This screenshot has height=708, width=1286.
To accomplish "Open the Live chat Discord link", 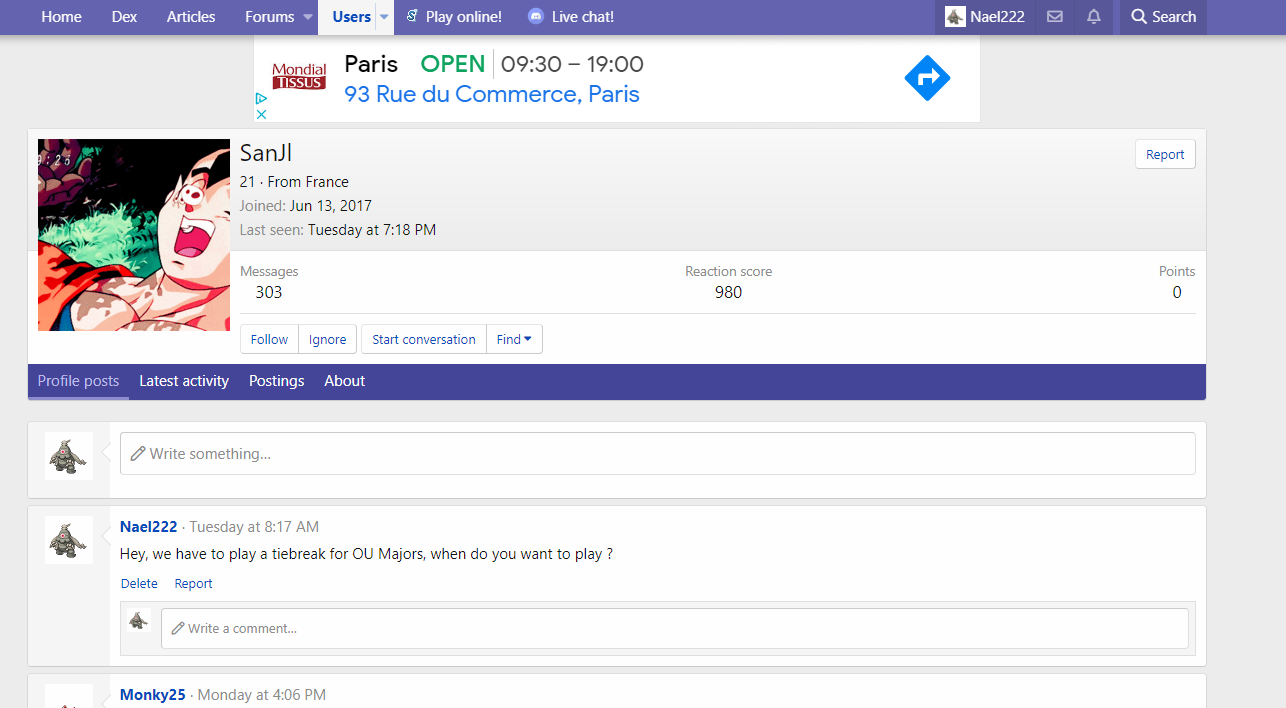I will click(x=571, y=17).
